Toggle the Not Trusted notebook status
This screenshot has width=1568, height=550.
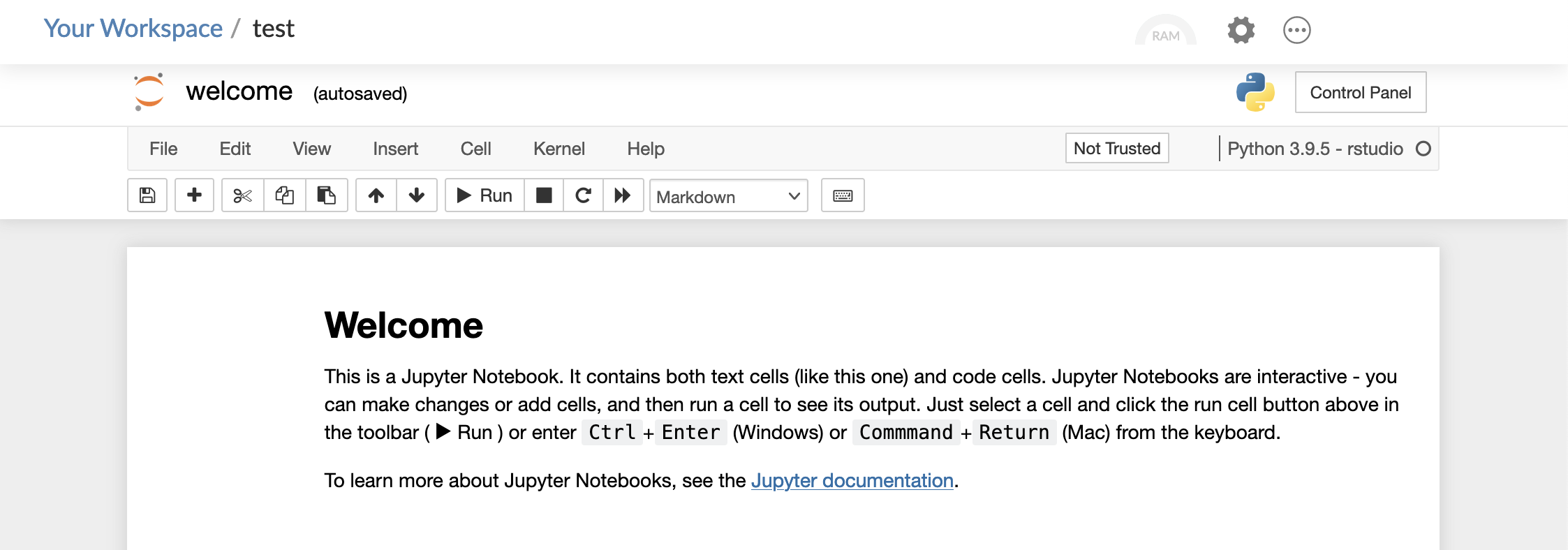[1116, 148]
